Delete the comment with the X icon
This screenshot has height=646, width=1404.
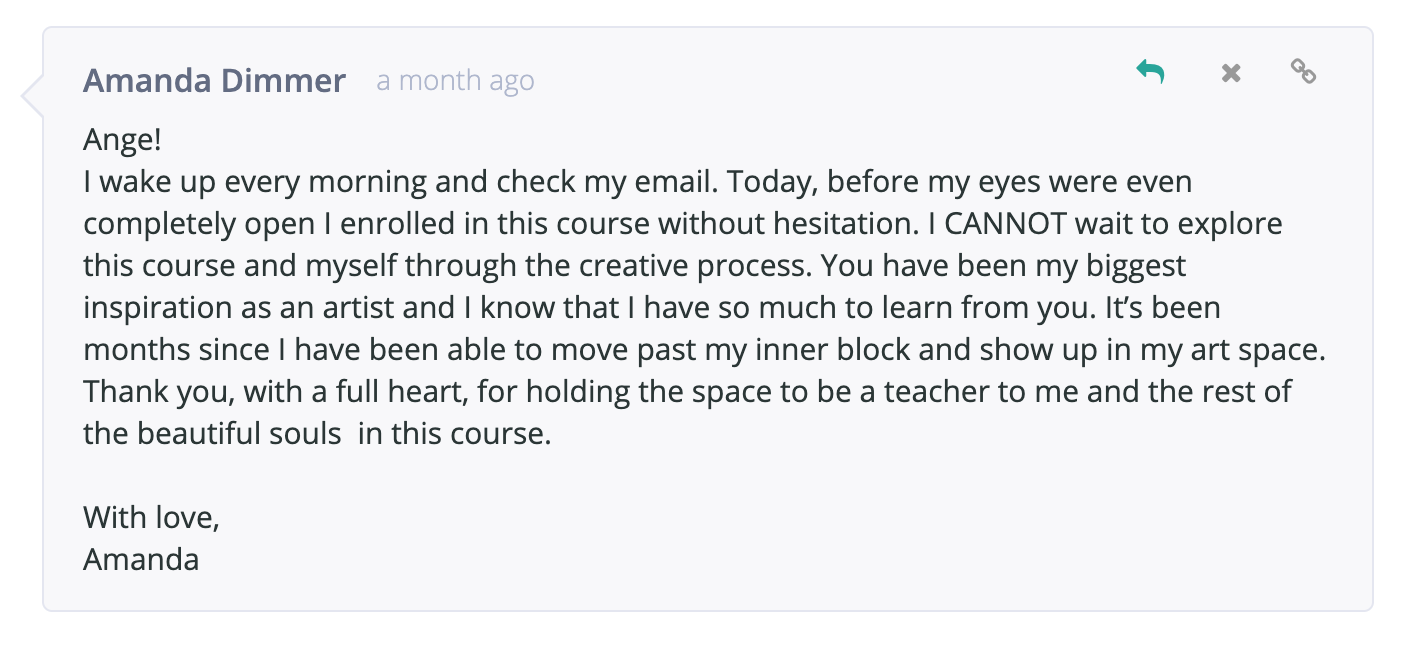pos(1231,73)
